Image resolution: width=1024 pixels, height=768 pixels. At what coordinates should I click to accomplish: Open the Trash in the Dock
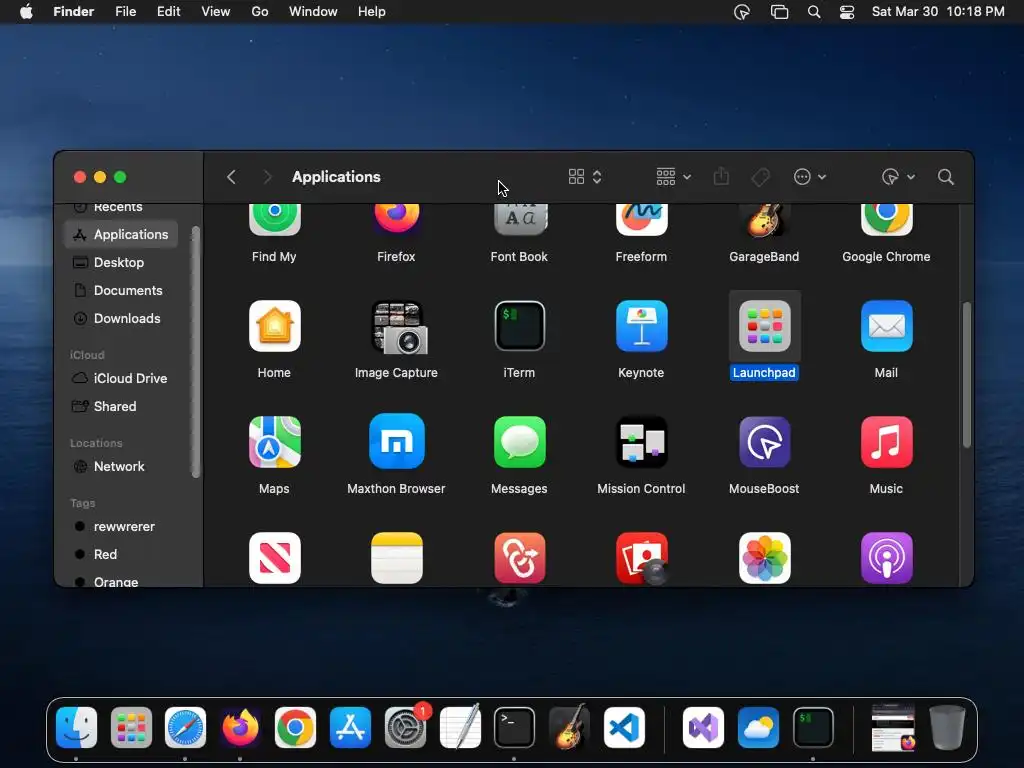pos(948,727)
